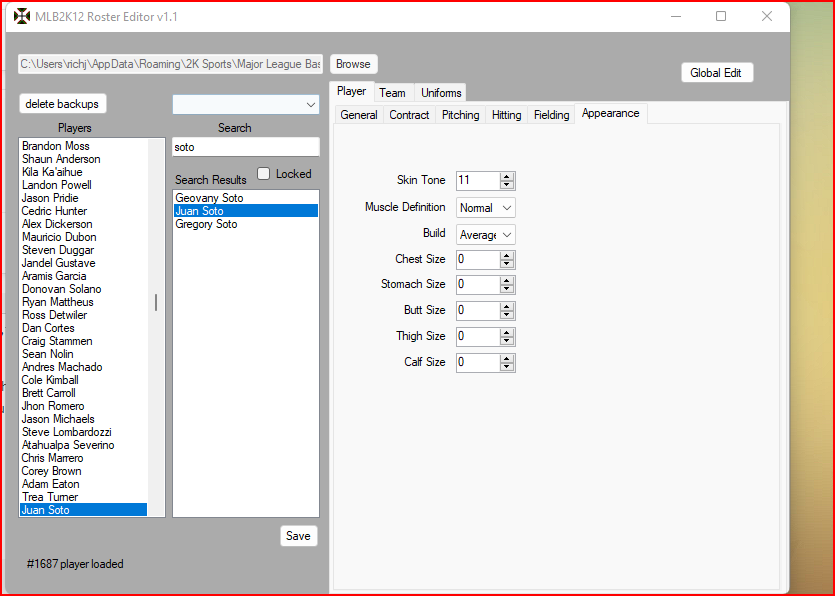Select Landon Powell in Players list
The image size is (835, 596).
click(x=84, y=185)
